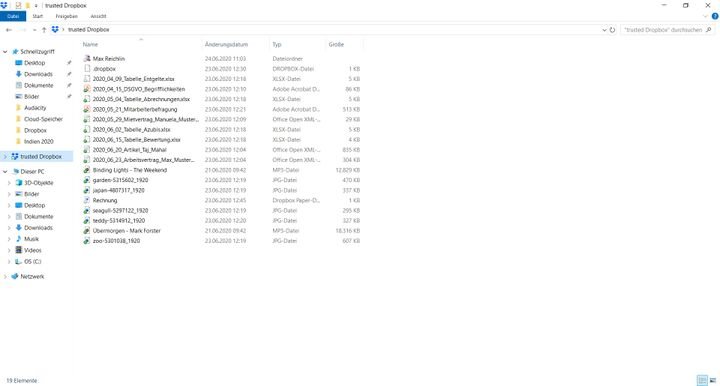Image resolution: width=720 pixels, height=386 pixels.
Task: Expand 3D-Objekte under Dieser PC
Action: coord(9,183)
